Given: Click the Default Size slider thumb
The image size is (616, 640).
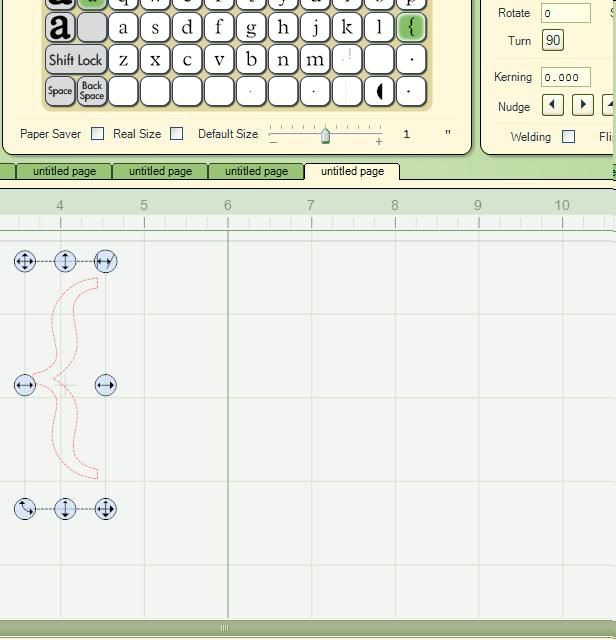Looking at the screenshot, I should click(x=325, y=136).
